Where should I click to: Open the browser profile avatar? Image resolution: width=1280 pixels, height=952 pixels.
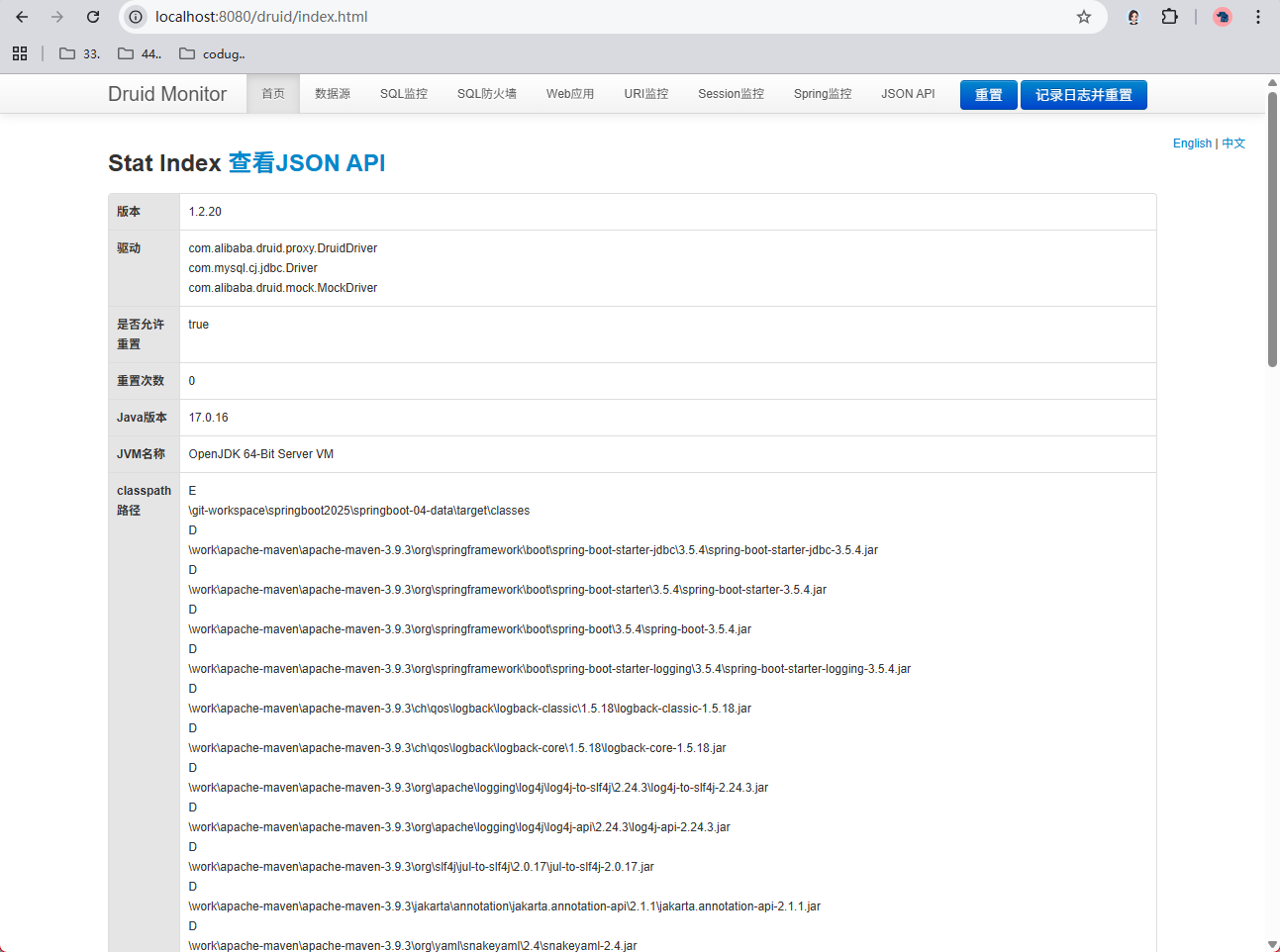pos(1223,17)
